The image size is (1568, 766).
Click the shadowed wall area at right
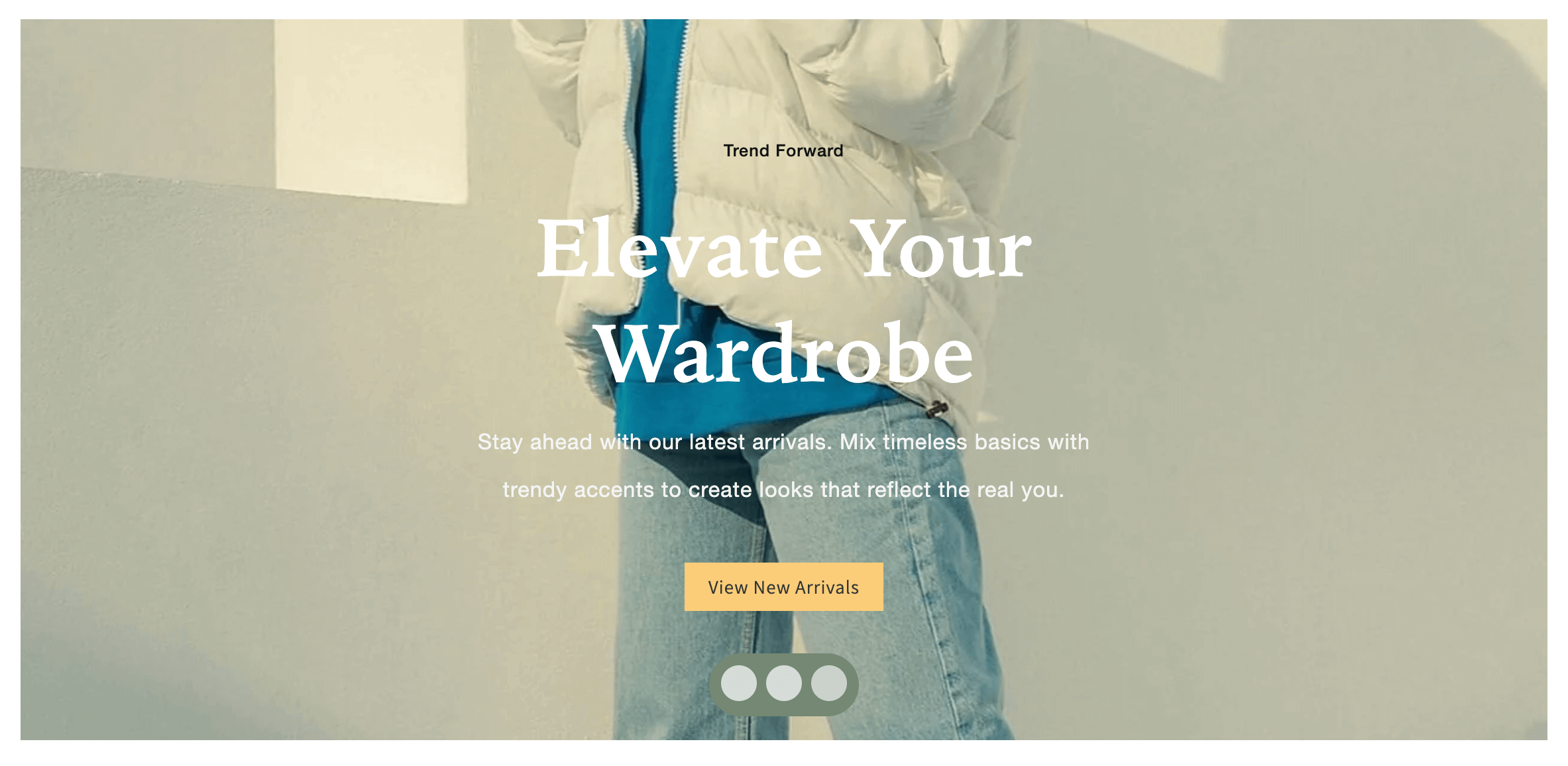tap(1292, 398)
